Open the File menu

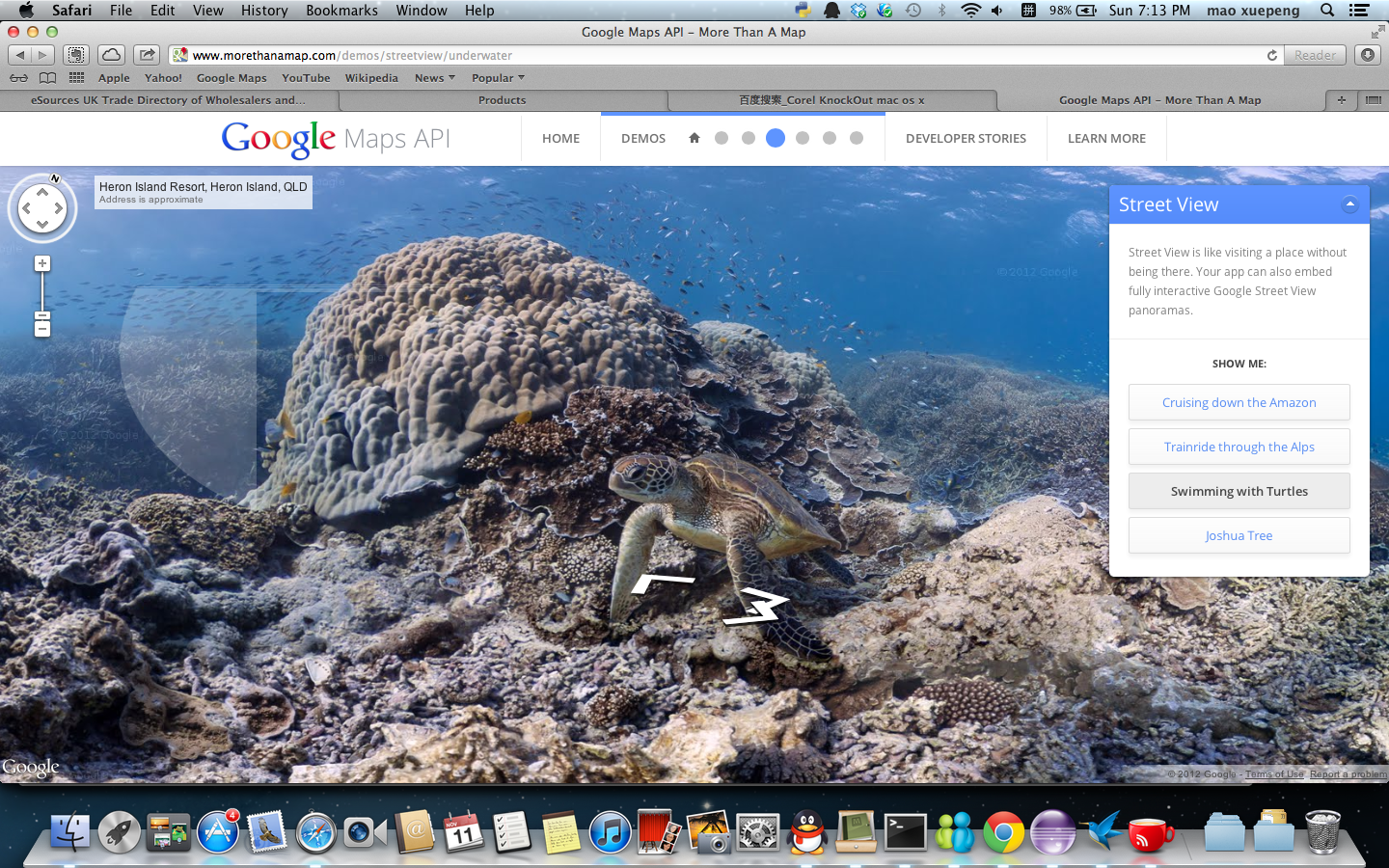click(121, 11)
